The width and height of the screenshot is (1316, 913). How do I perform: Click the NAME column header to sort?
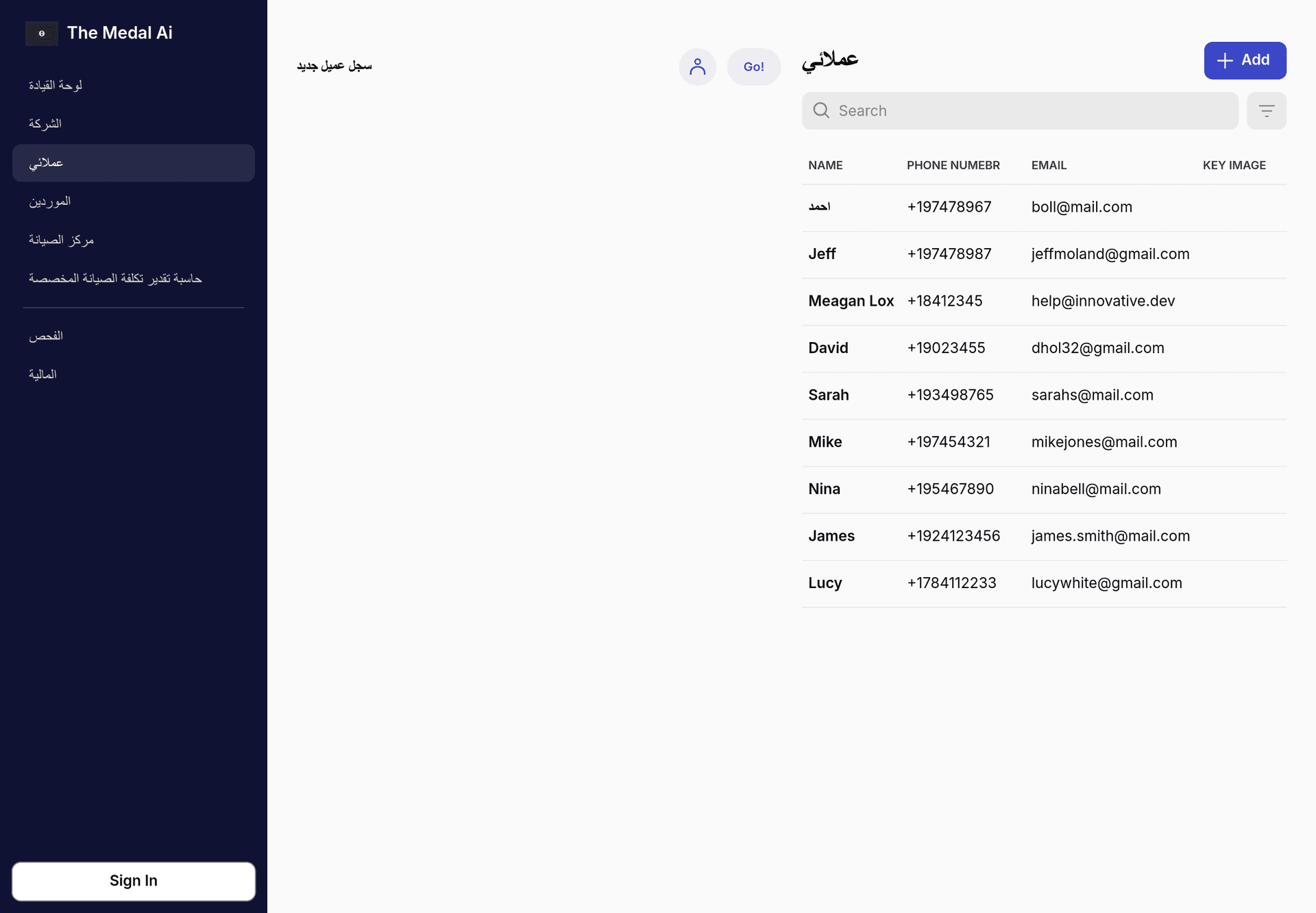tap(825, 164)
